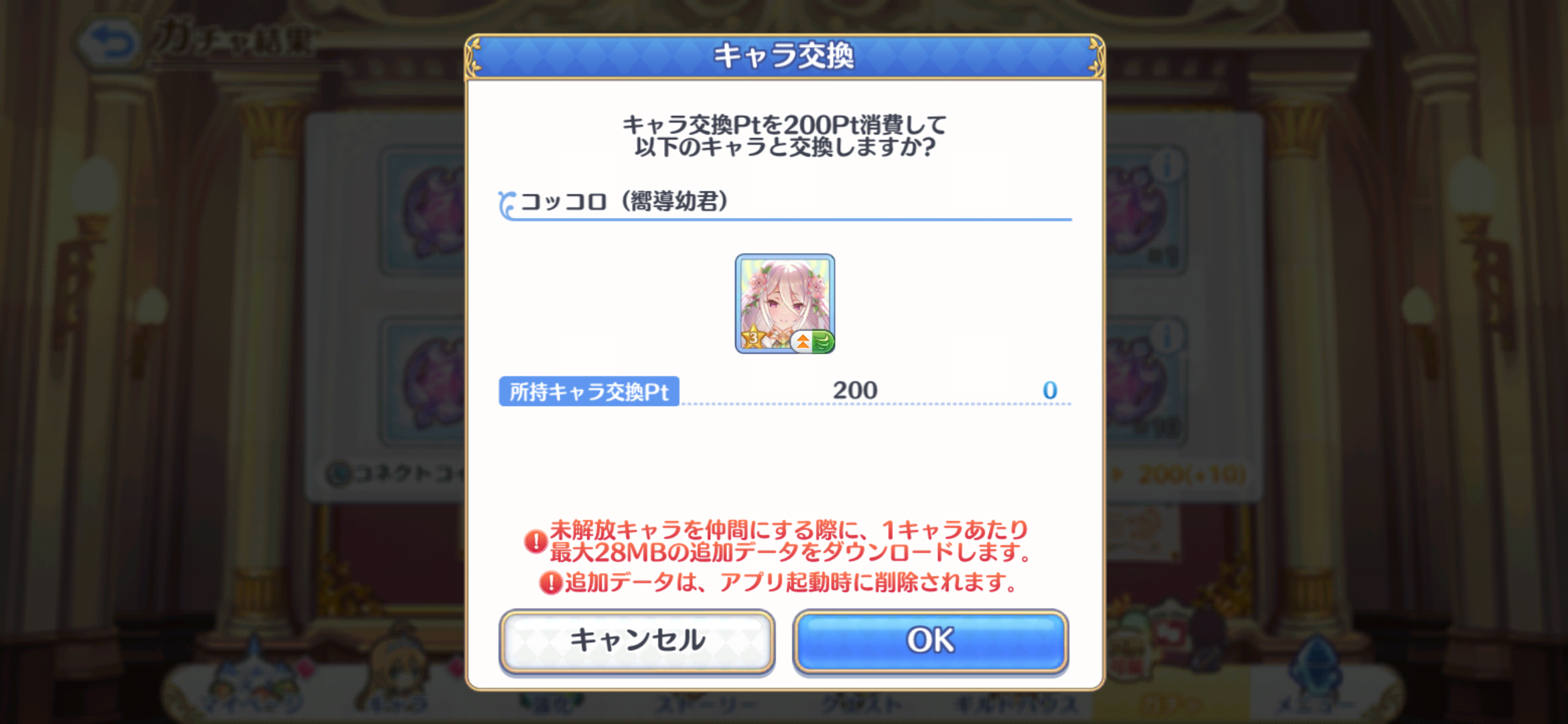The image size is (1568, 724).
Task: Tap the red warning icon beside 未解放キャラ text
Action: pos(536,541)
